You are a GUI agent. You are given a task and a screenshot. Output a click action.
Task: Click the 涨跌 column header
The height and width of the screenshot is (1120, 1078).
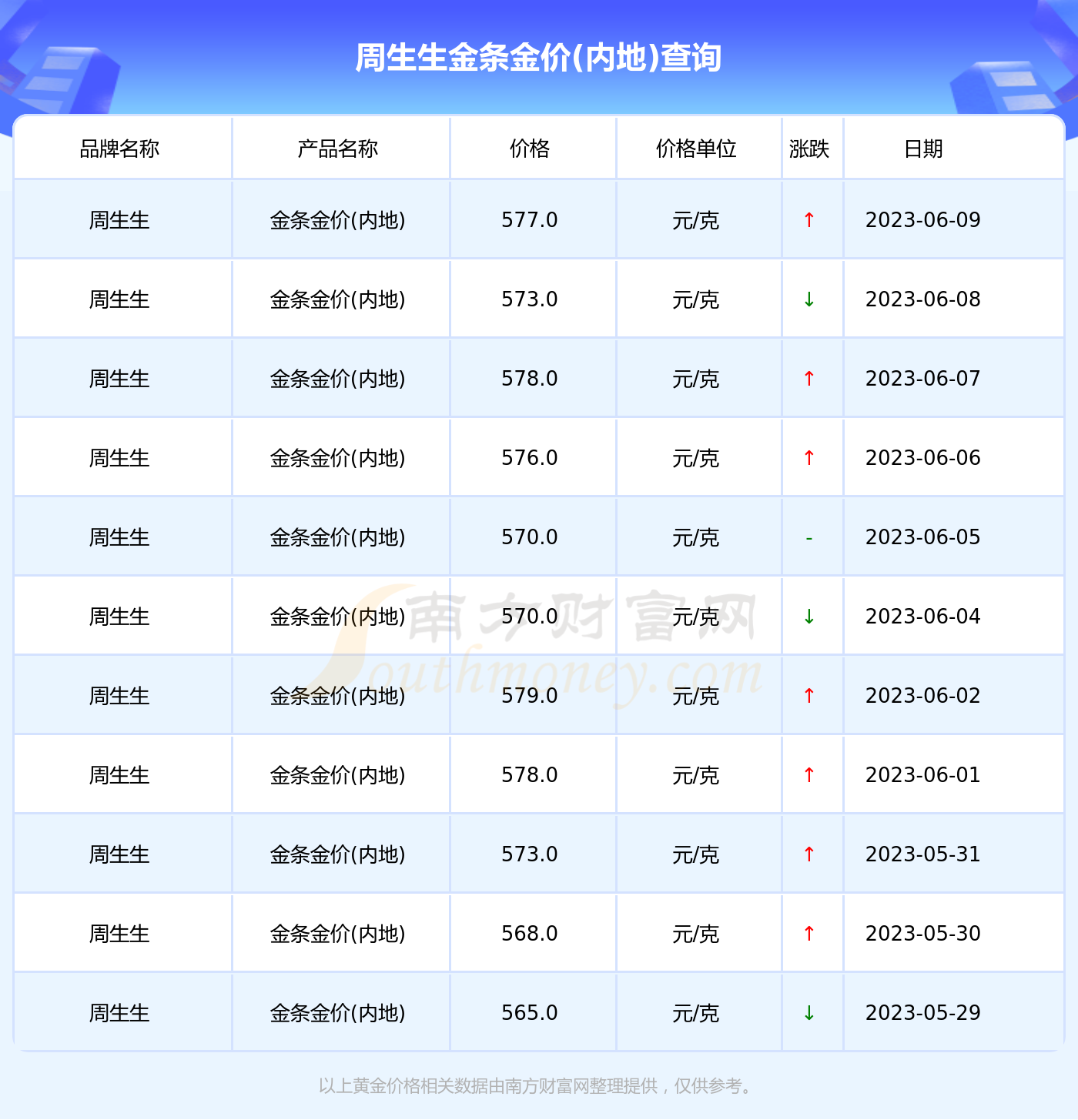809,149
